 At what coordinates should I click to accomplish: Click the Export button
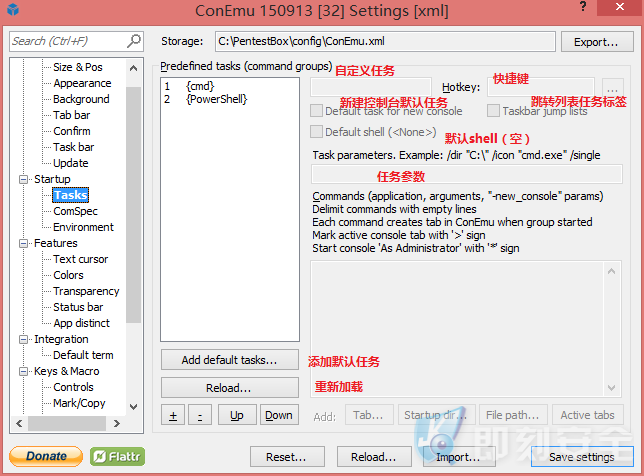(x=597, y=42)
